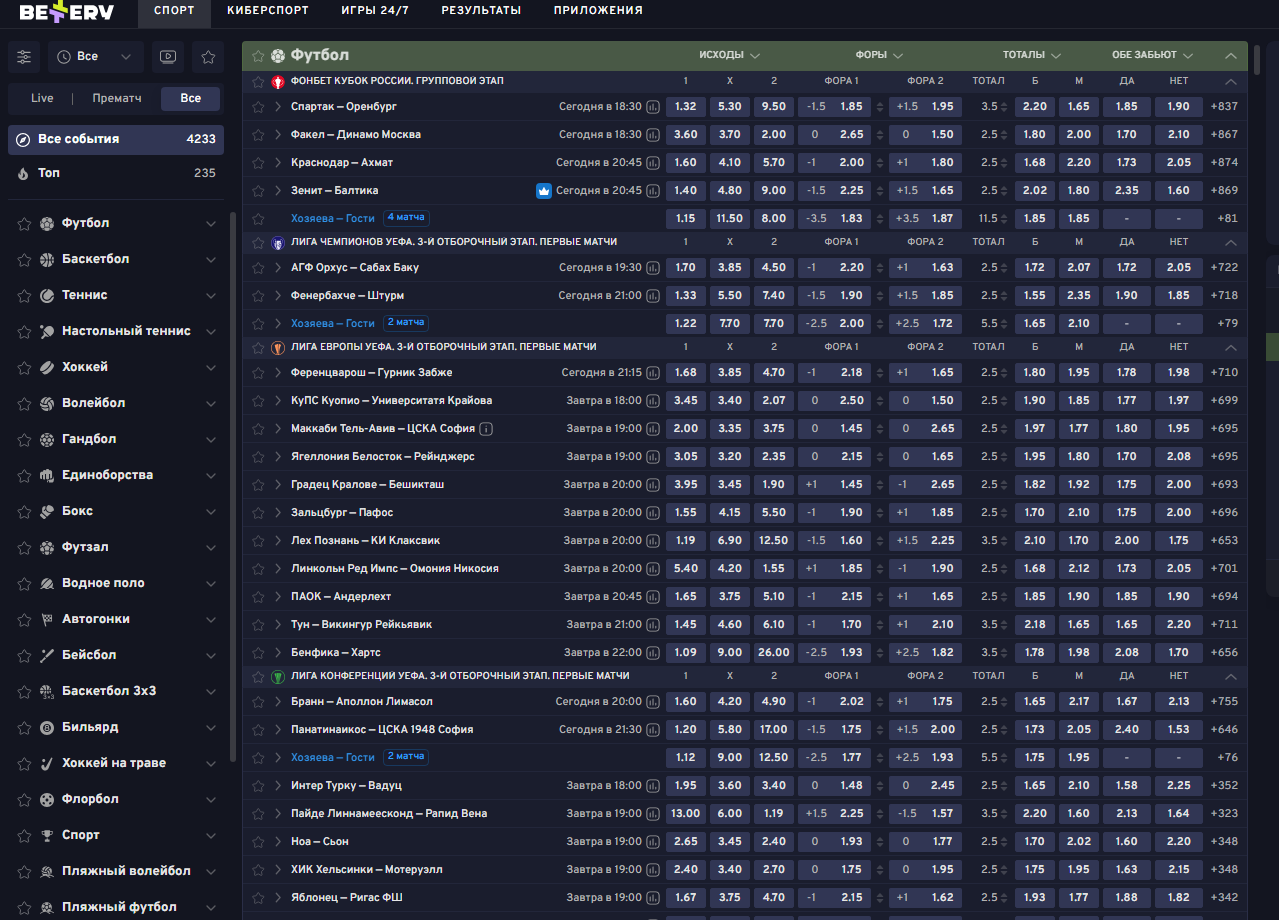
Task: Favorite Бенфика – Хартс match with star
Action: pyautogui.click(x=258, y=652)
